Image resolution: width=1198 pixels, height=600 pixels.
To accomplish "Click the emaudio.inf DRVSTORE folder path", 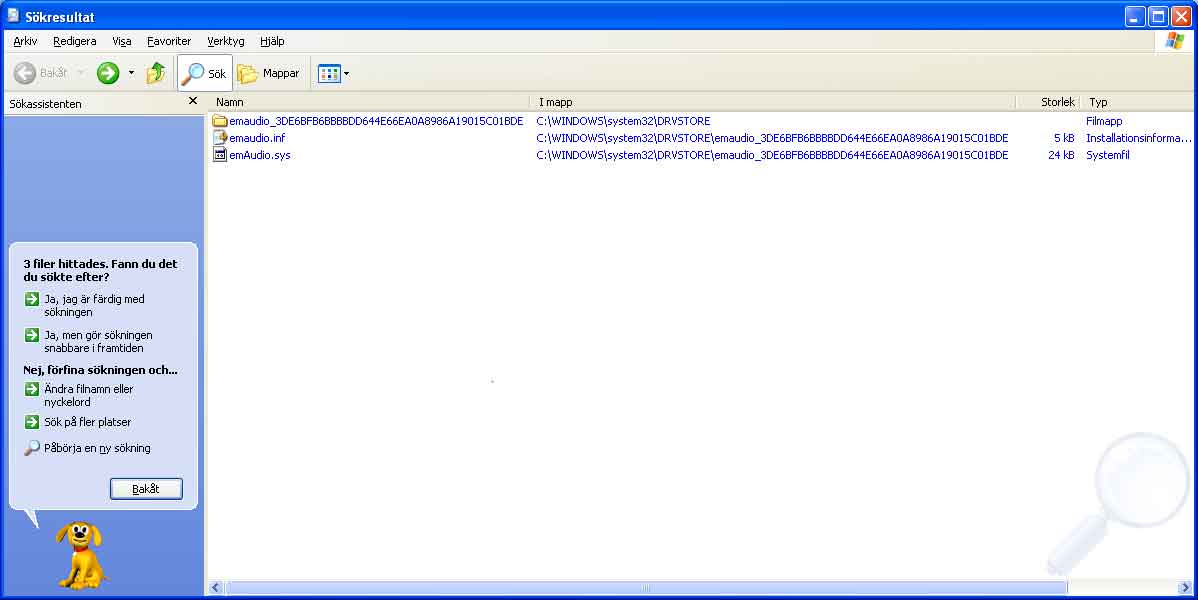I will [x=772, y=138].
